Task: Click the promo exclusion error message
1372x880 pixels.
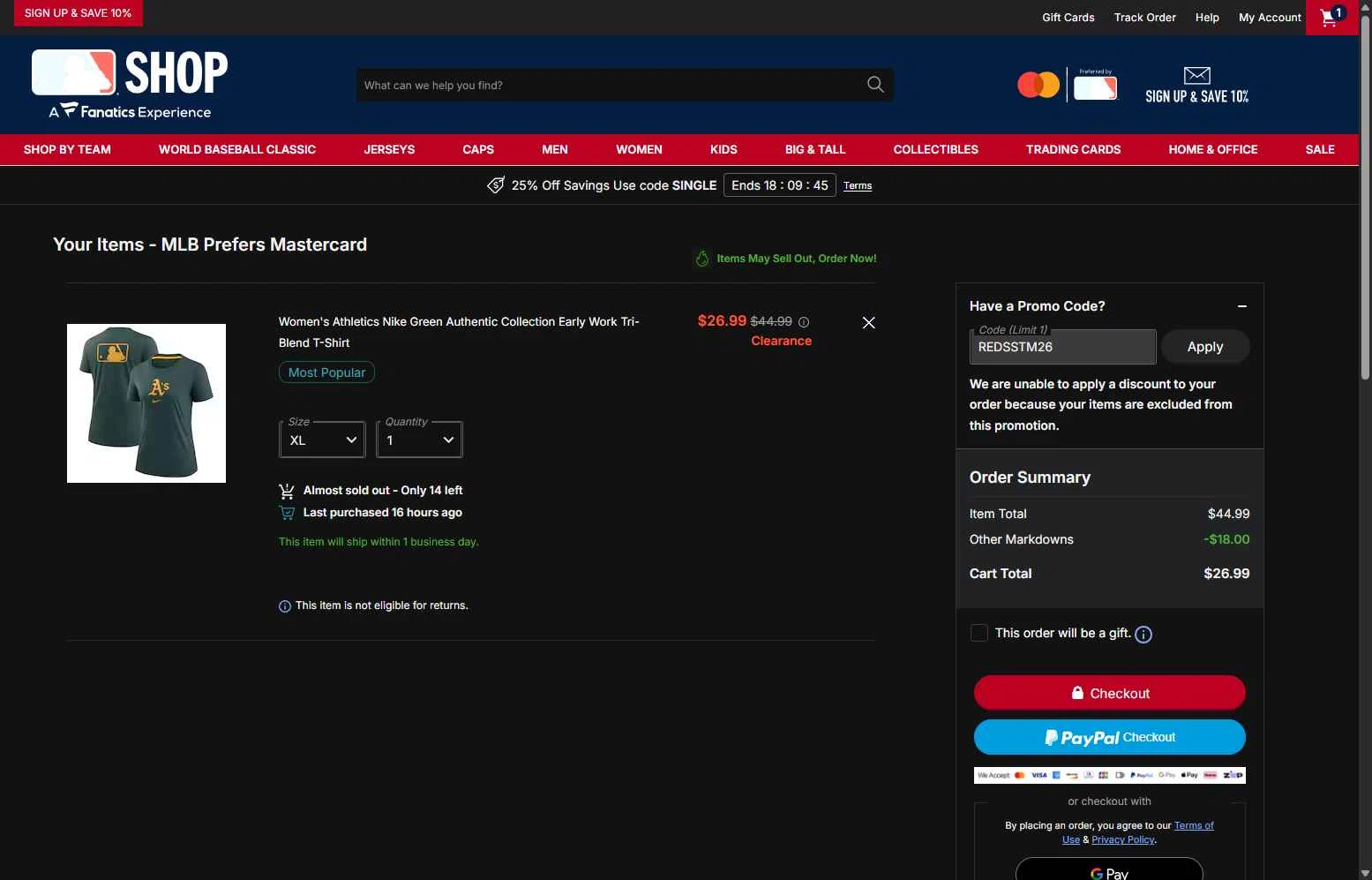Action: click(1101, 404)
